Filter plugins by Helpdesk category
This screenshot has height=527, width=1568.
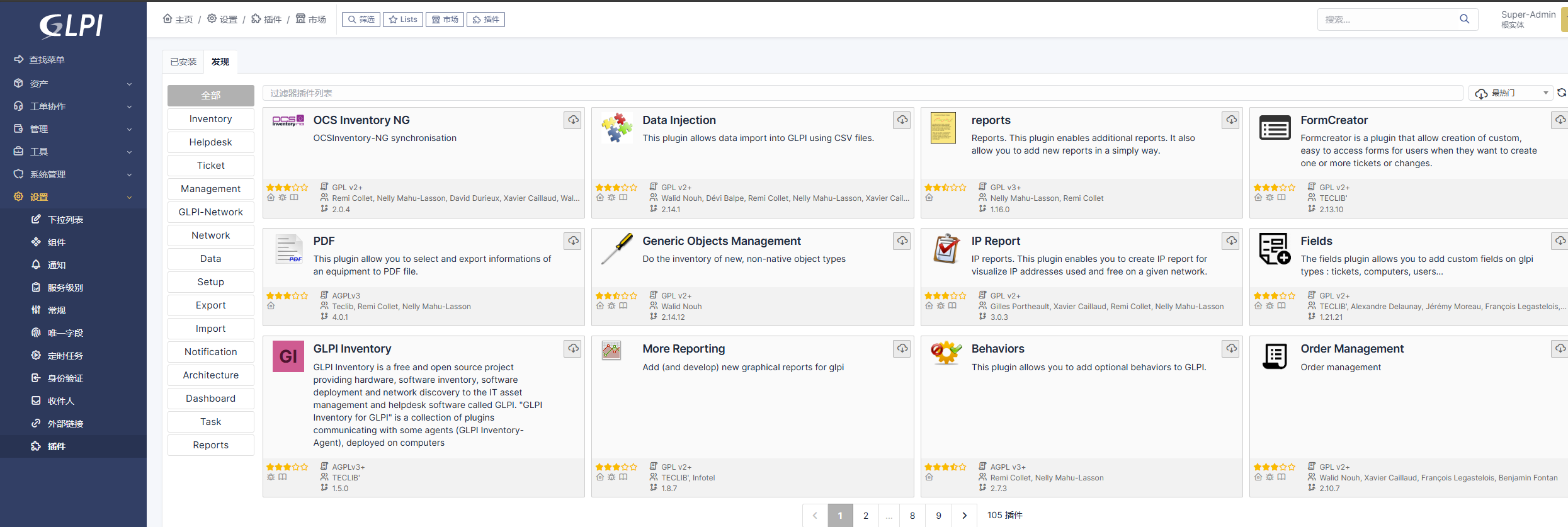point(211,142)
